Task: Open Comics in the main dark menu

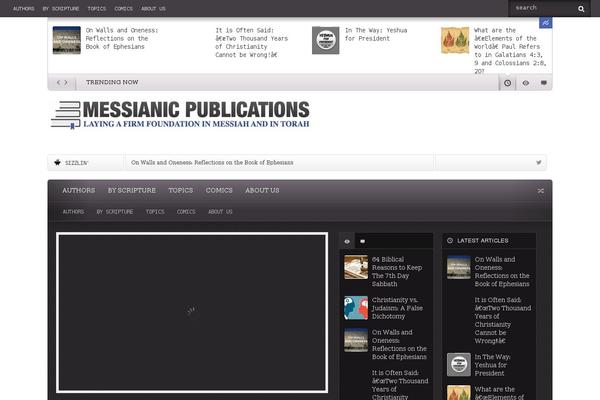Action: point(219,190)
